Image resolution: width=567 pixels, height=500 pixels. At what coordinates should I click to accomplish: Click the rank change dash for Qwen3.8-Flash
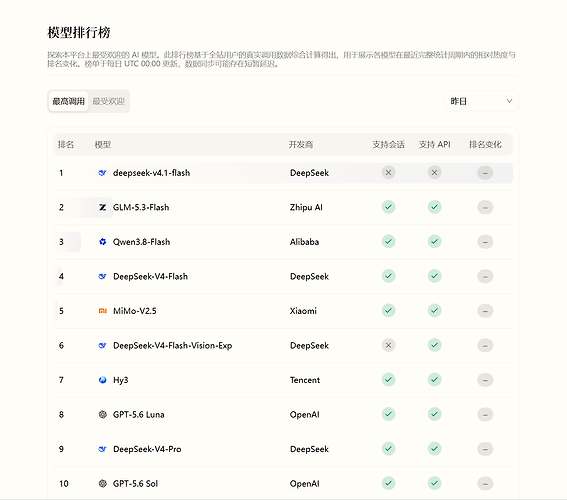tap(485, 242)
